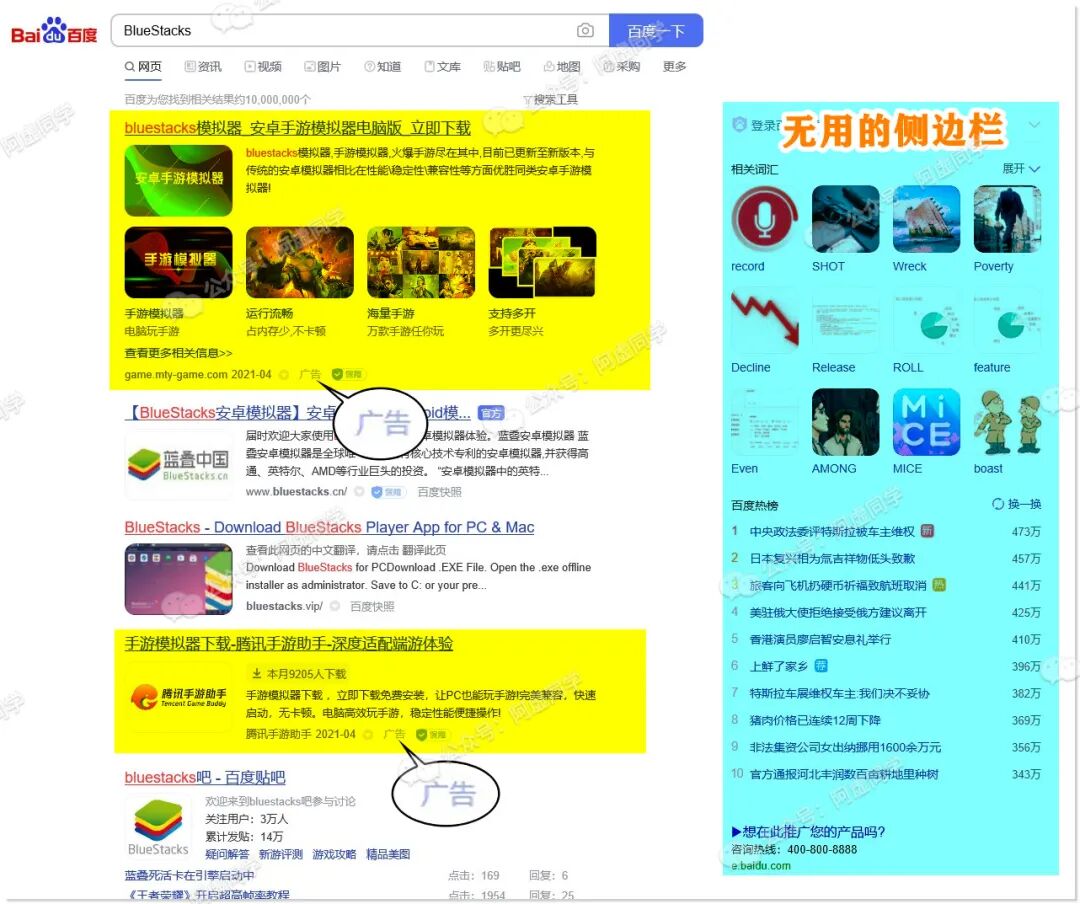Click the Even related-term image

(765, 422)
